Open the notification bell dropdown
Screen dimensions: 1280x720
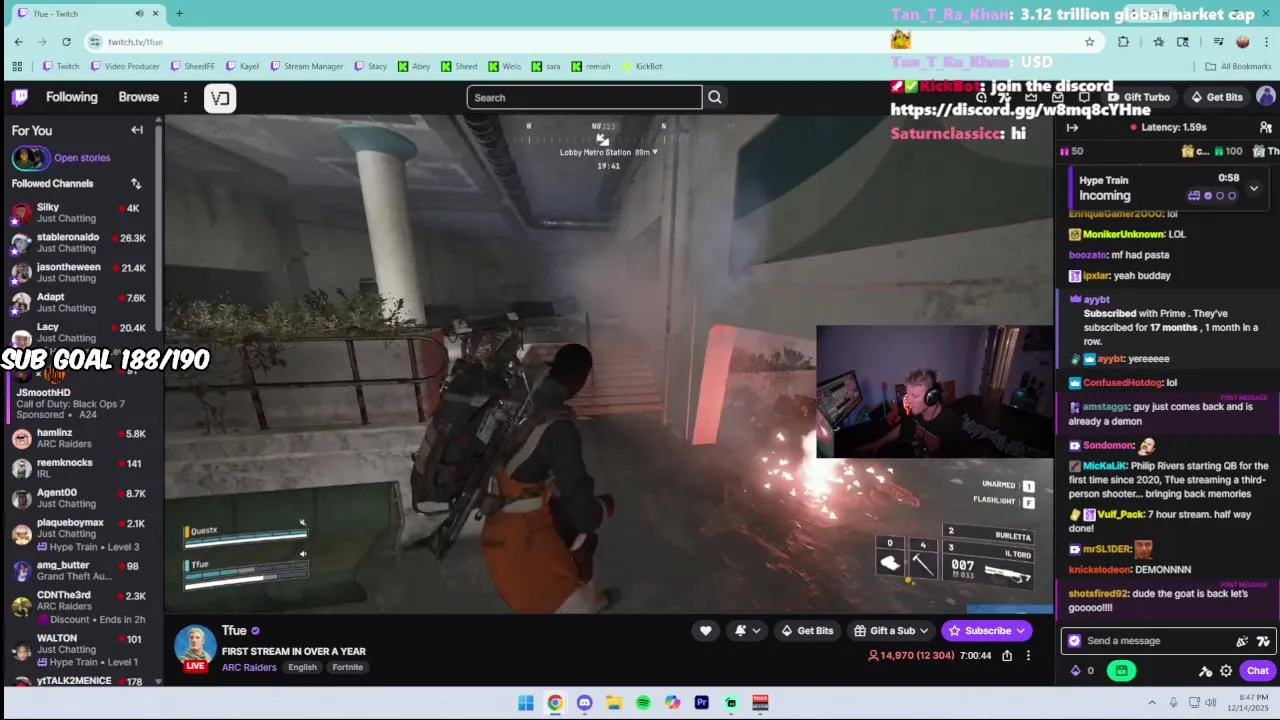pyautogui.click(x=748, y=630)
